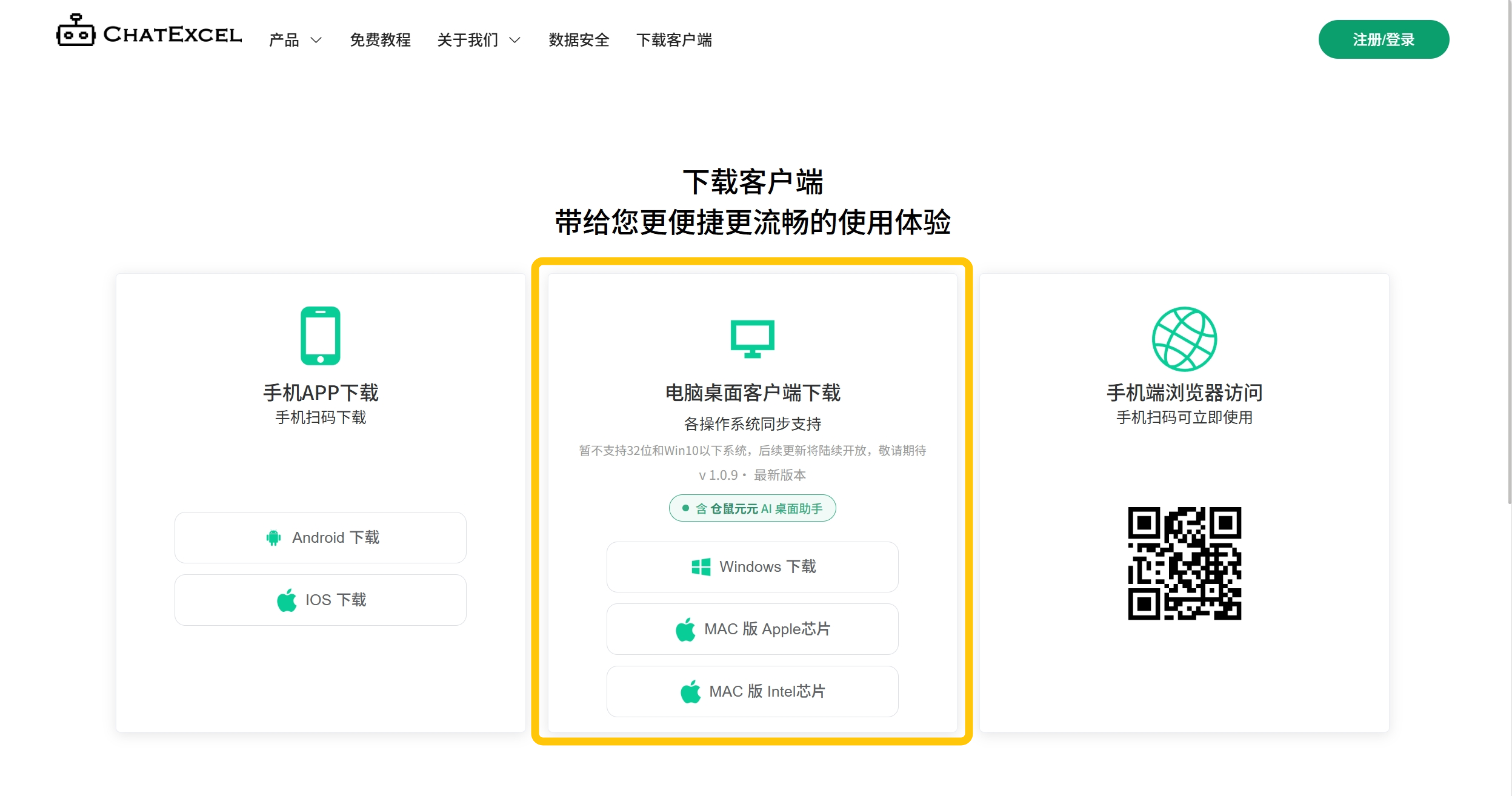Select 下载客户端 in the navigation
This screenshot has width=1512, height=796.
[674, 40]
